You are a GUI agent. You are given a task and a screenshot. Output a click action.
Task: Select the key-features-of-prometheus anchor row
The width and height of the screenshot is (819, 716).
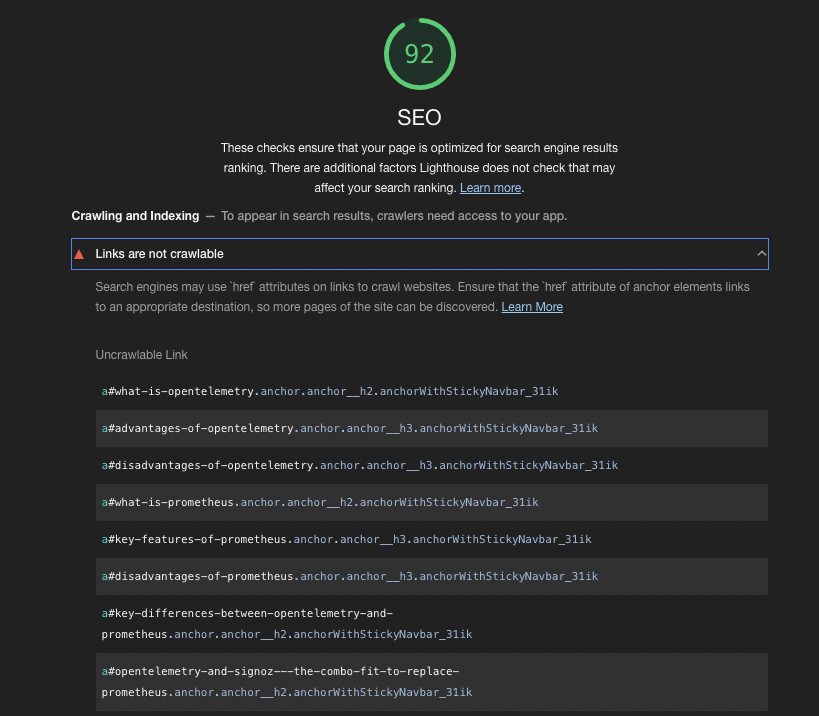click(x=346, y=539)
